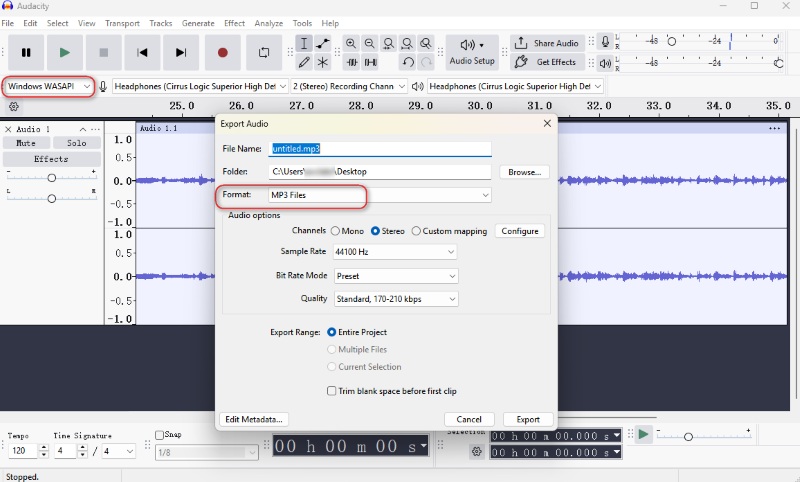800x482 pixels.
Task: Skip to start of project
Action: pos(142,53)
